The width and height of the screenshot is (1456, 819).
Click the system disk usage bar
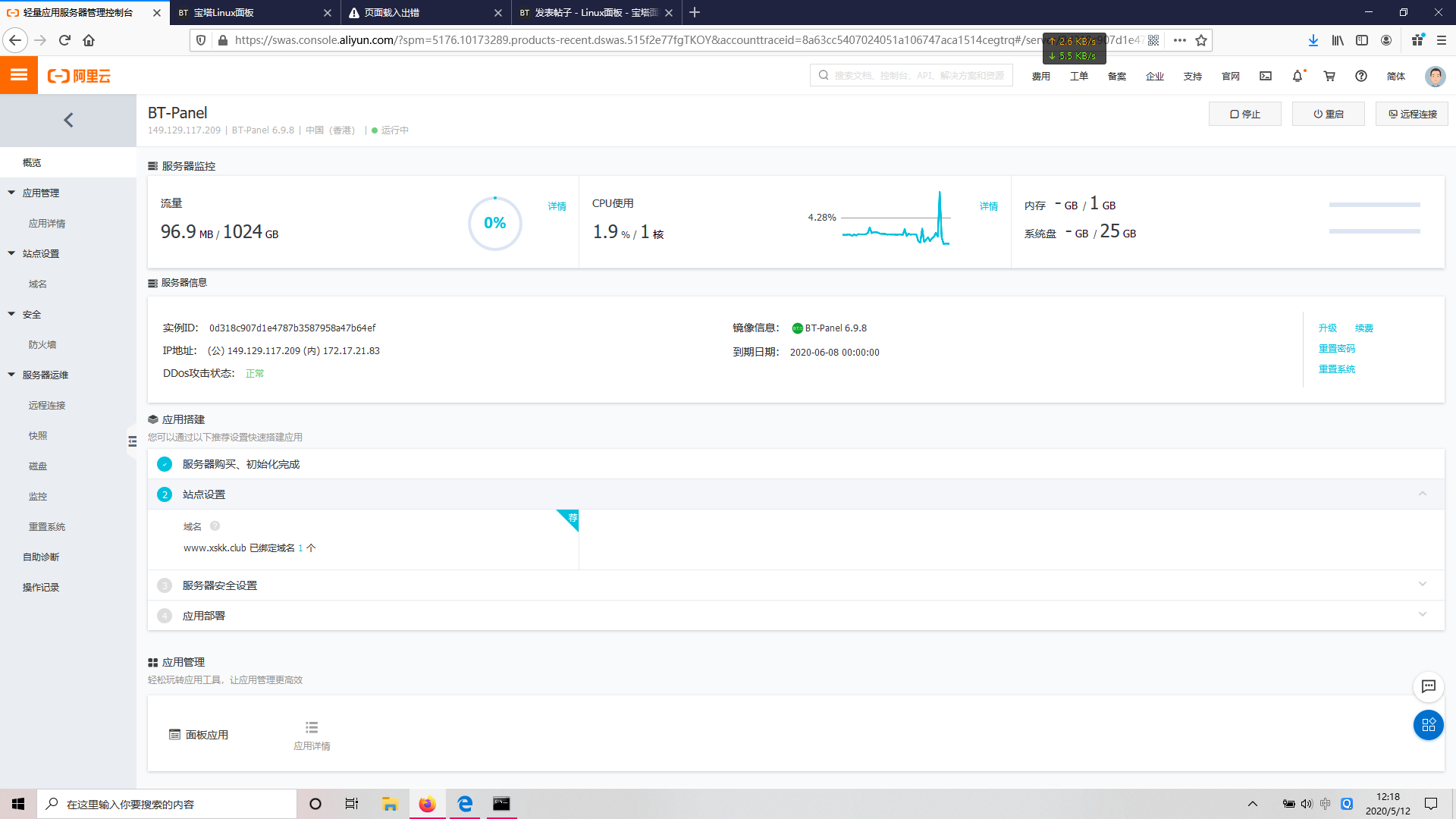1375,231
